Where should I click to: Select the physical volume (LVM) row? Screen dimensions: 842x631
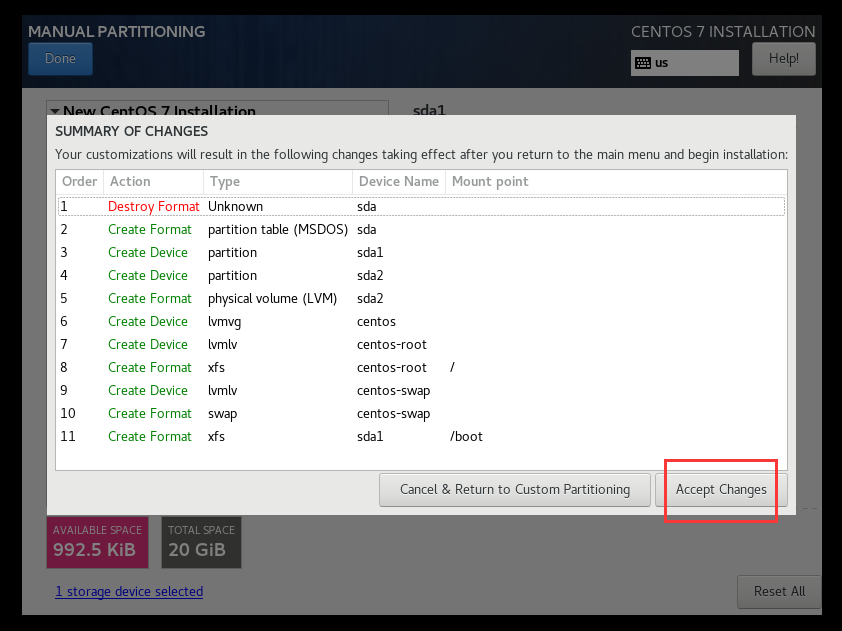[x=421, y=299]
